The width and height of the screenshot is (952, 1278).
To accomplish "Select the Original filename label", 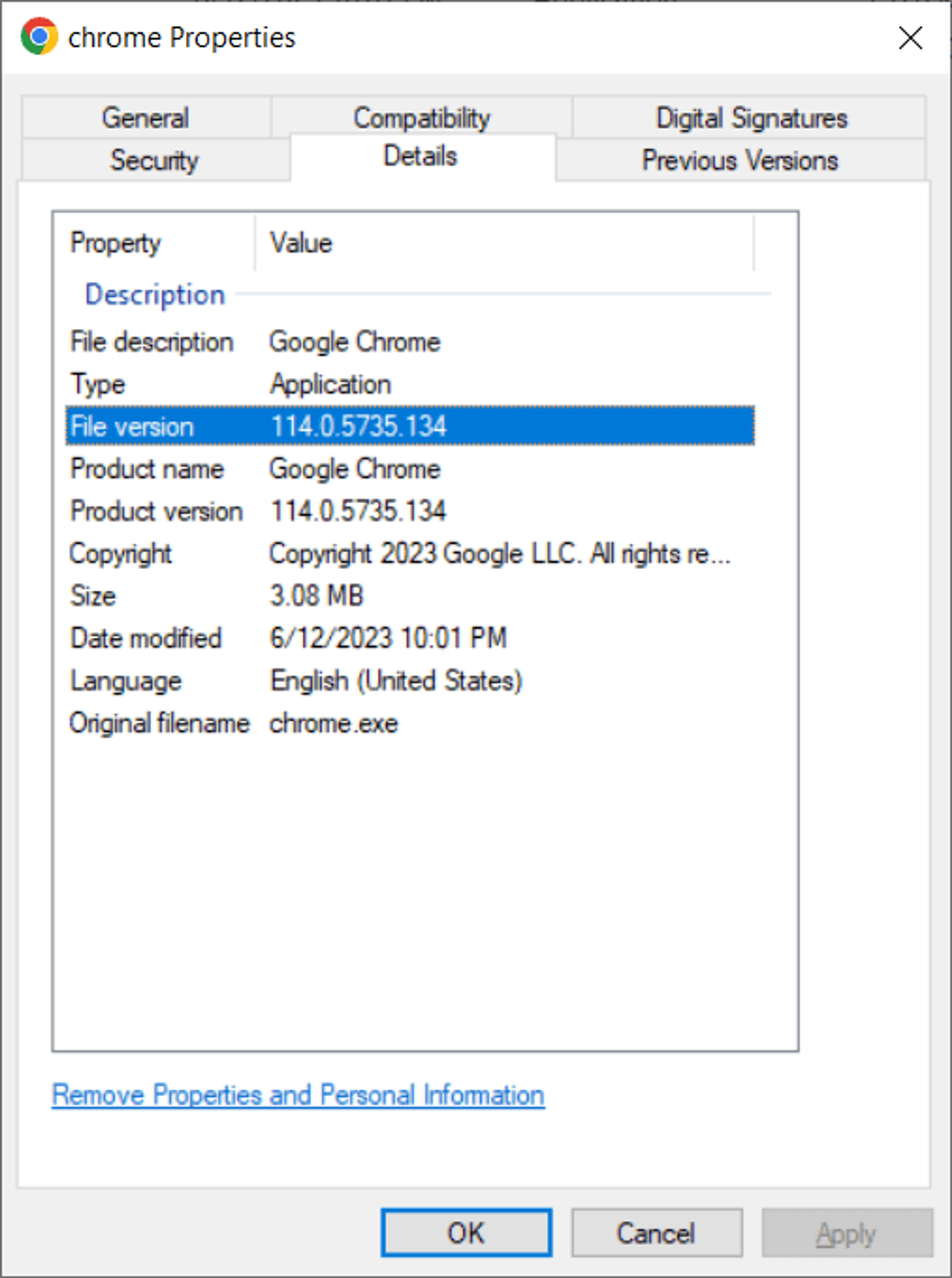I will 160,723.
